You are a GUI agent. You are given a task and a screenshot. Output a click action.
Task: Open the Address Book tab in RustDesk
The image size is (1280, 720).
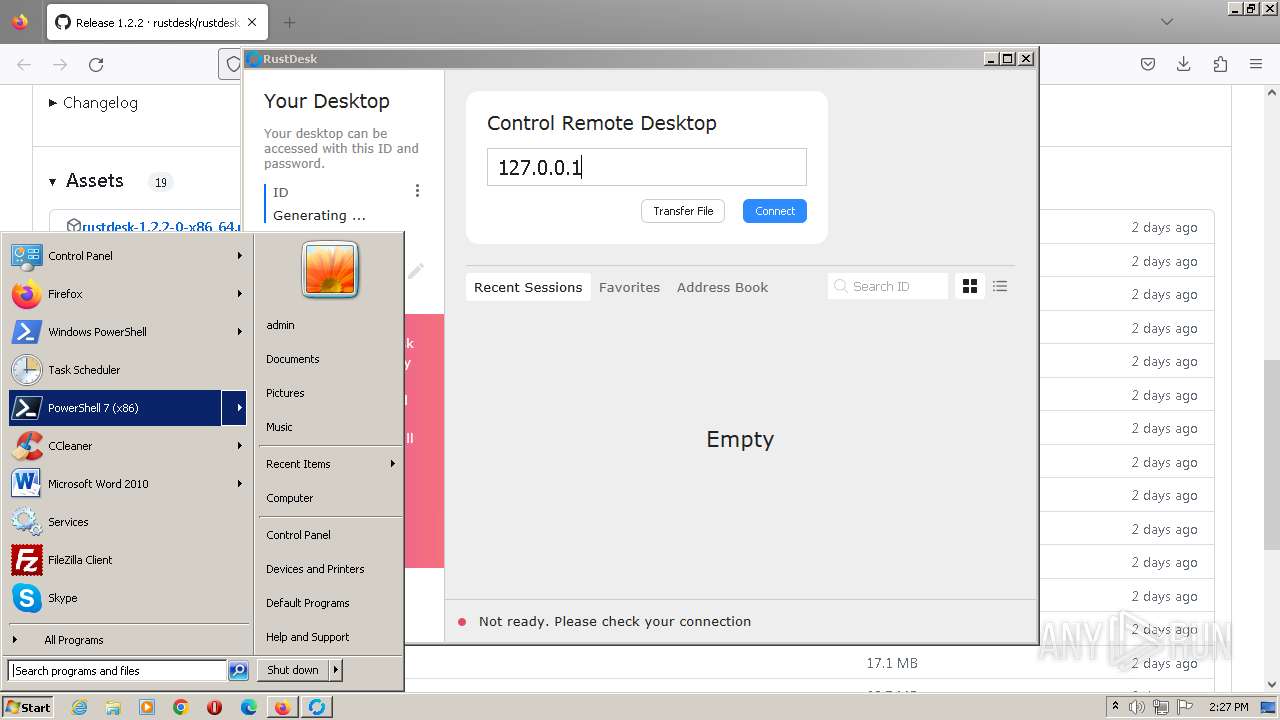pyautogui.click(x=722, y=287)
